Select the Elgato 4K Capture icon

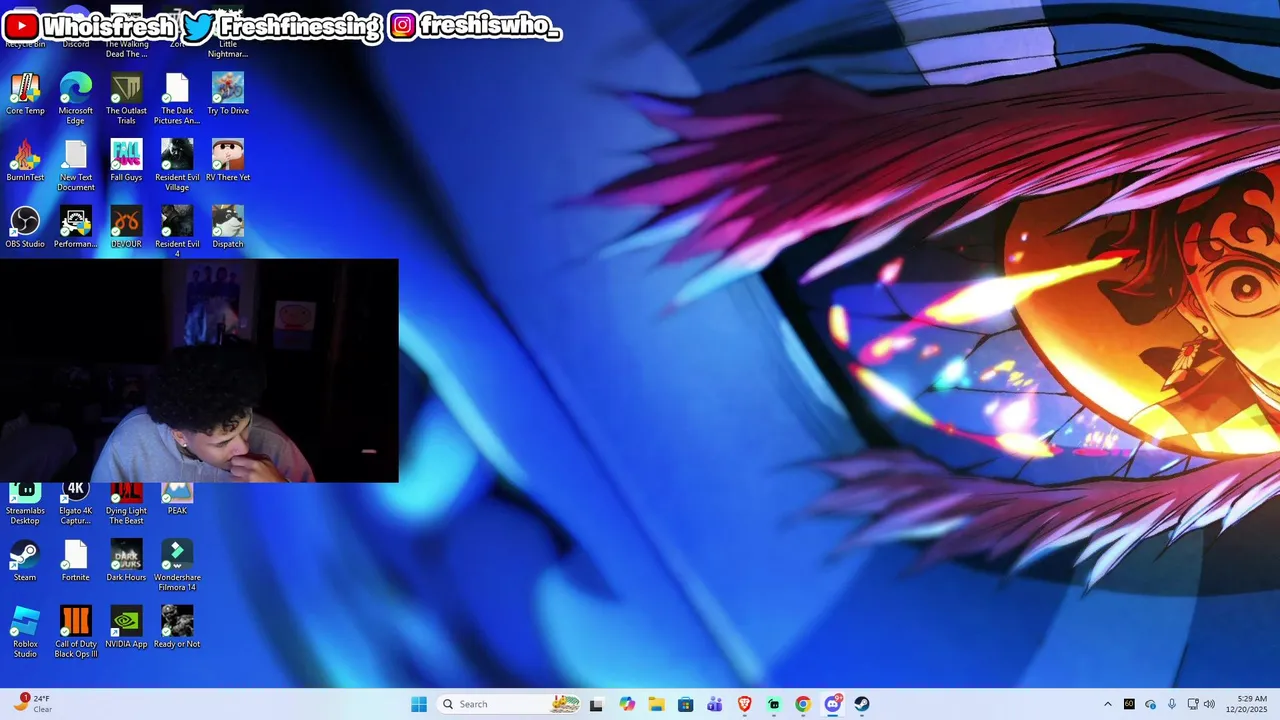[76, 504]
